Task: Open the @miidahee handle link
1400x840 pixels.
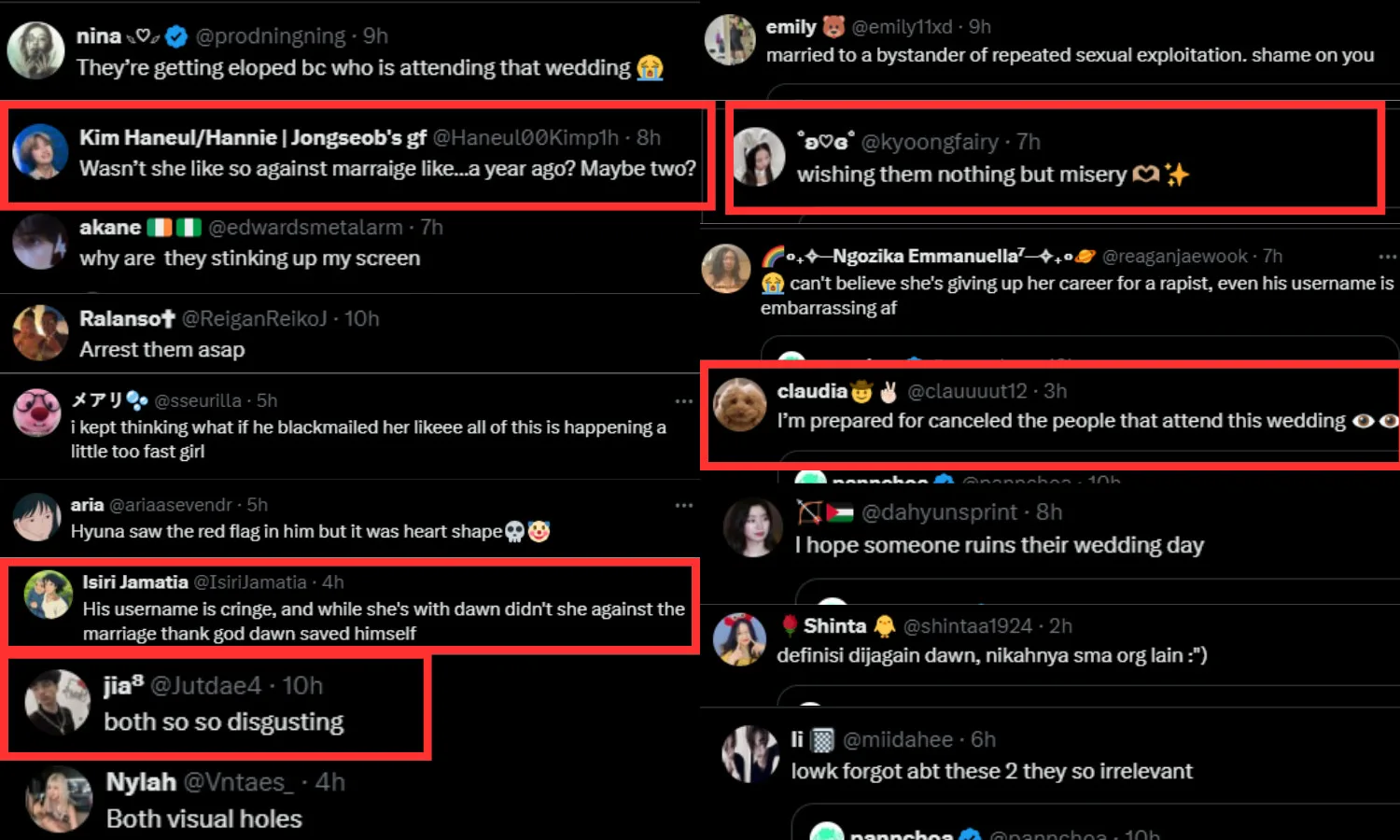Action: [898, 740]
